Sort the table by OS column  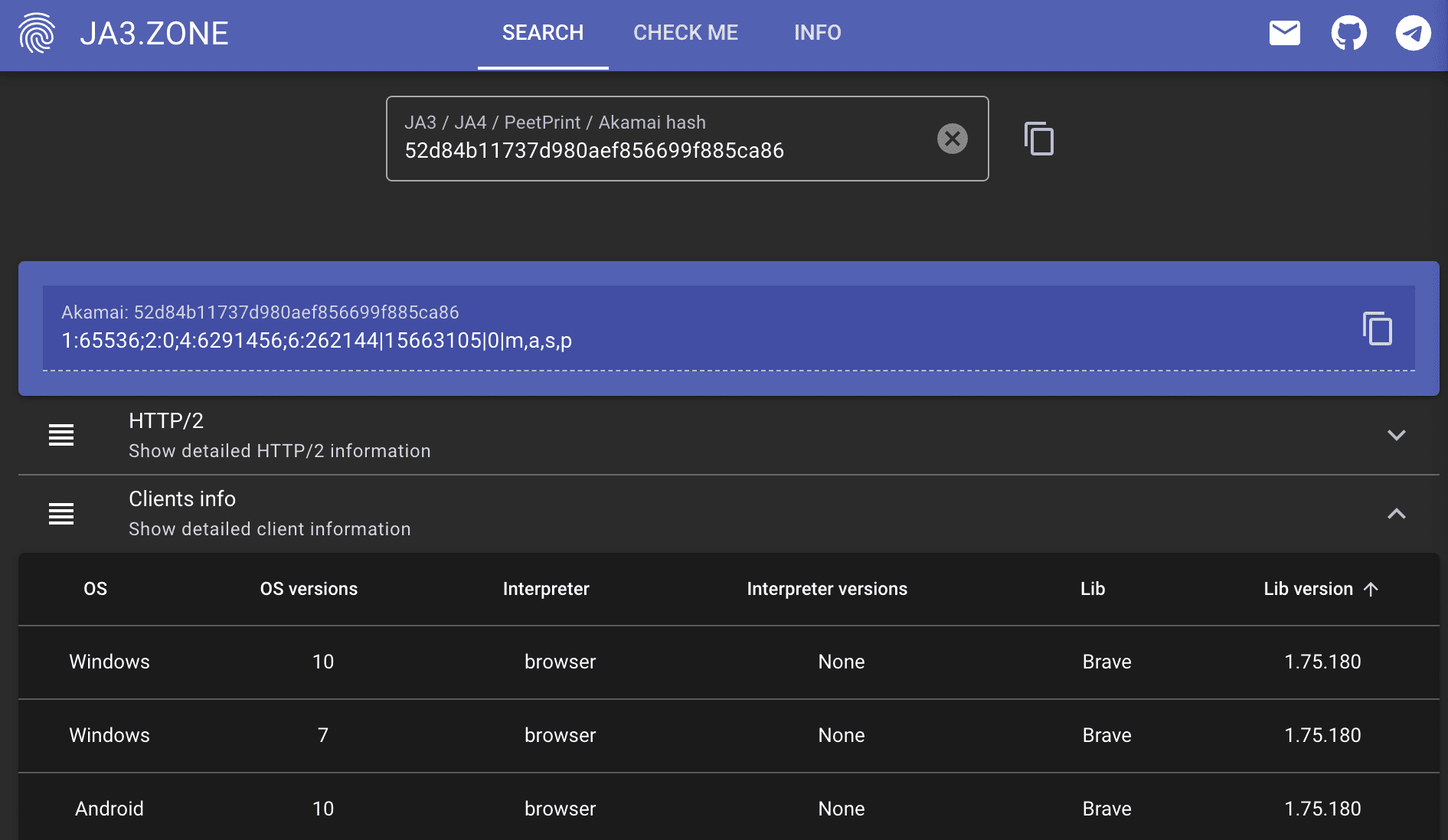95,589
